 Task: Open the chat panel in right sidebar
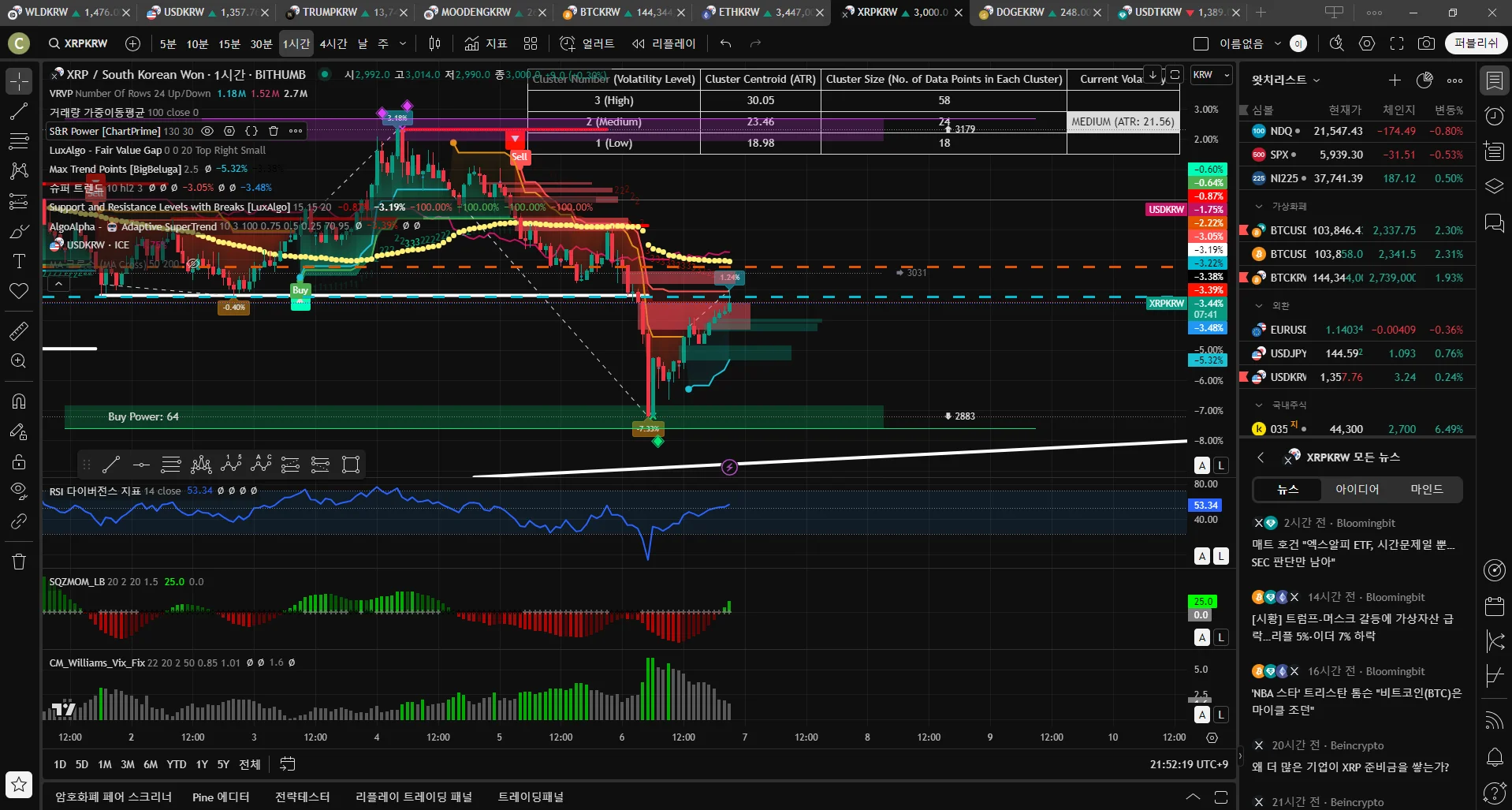pyautogui.click(x=1494, y=222)
